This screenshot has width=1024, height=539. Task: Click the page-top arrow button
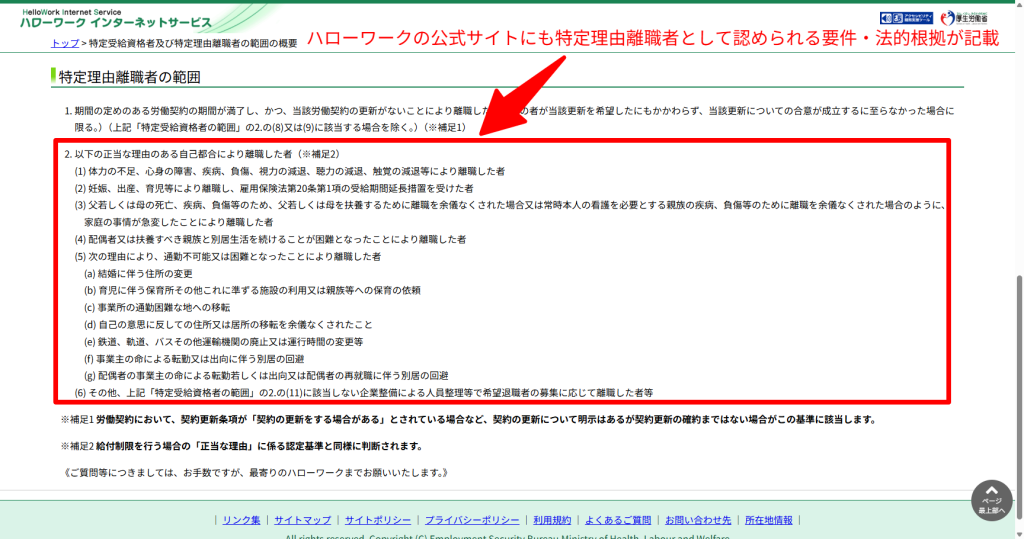(x=991, y=500)
